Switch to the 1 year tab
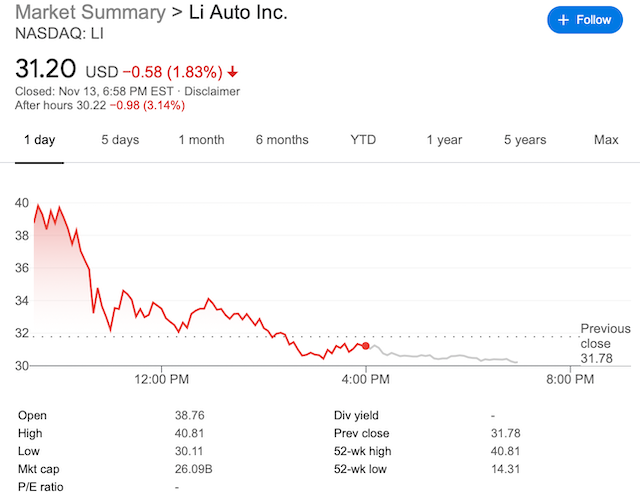Image resolution: width=640 pixels, height=494 pixels. pyautogui.click(x=444, y=140)
